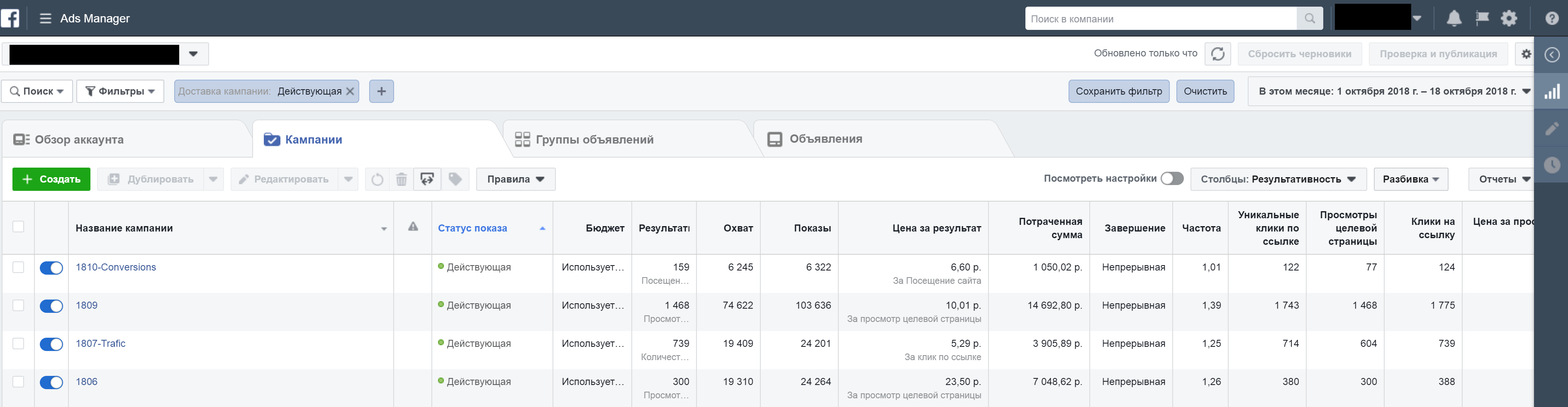Open the Поиск dropdown
Screen dimensions: 1568x407
(x=37, y=91)
